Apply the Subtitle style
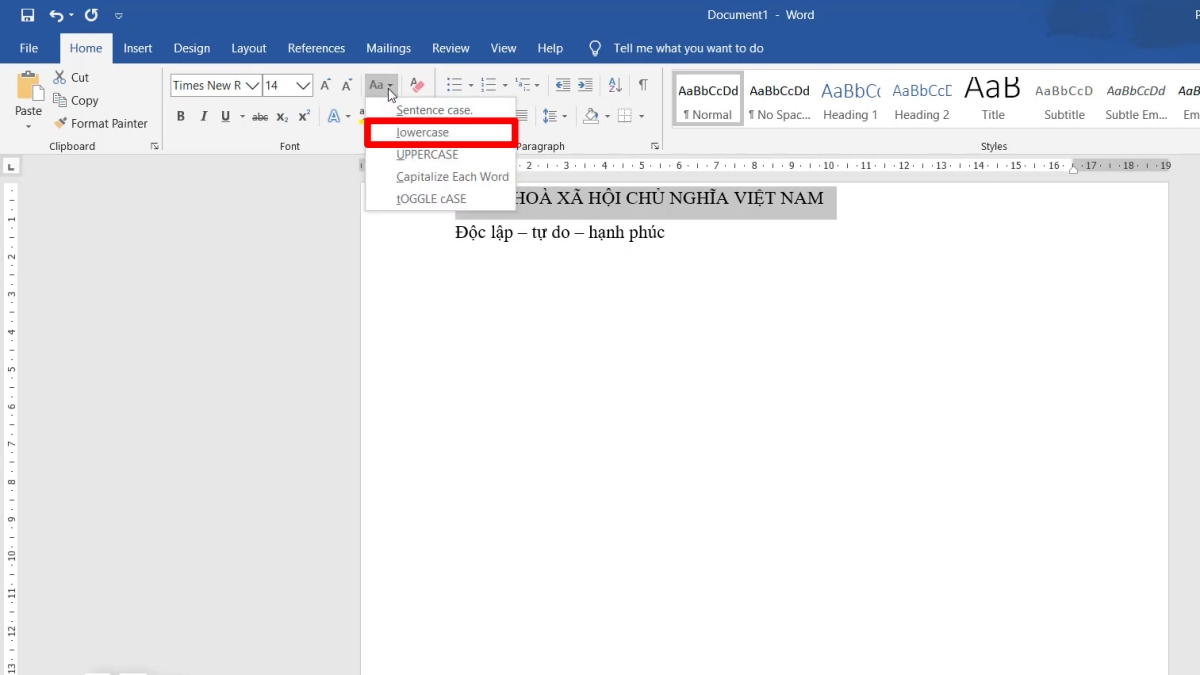 point(1064,99)
